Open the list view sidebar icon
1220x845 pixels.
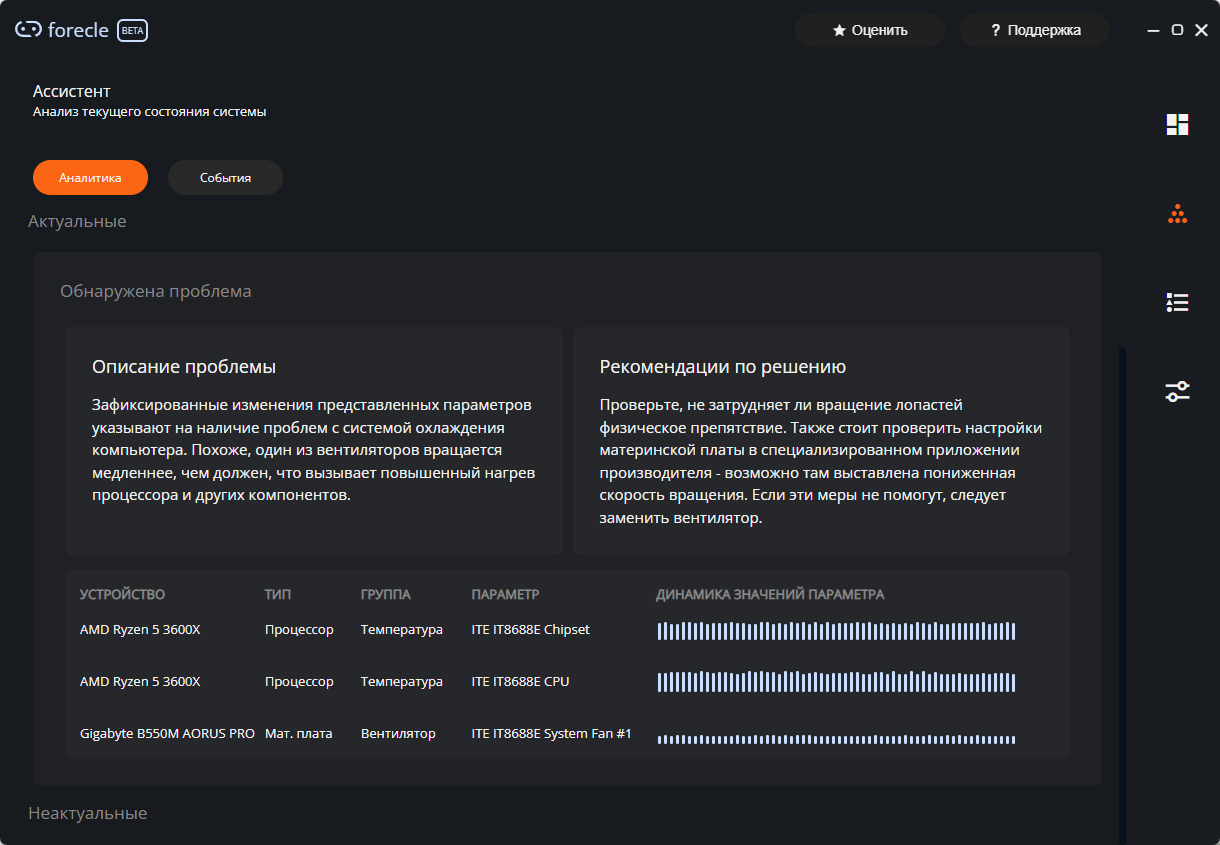click(1177, 302)
